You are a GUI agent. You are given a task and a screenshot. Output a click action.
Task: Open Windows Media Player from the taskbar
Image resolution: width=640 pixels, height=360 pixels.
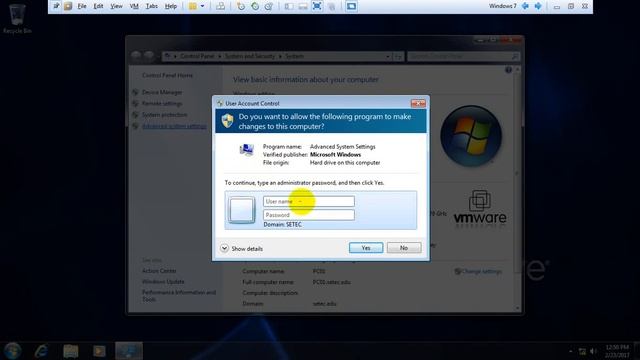click(x=99, y=351)
